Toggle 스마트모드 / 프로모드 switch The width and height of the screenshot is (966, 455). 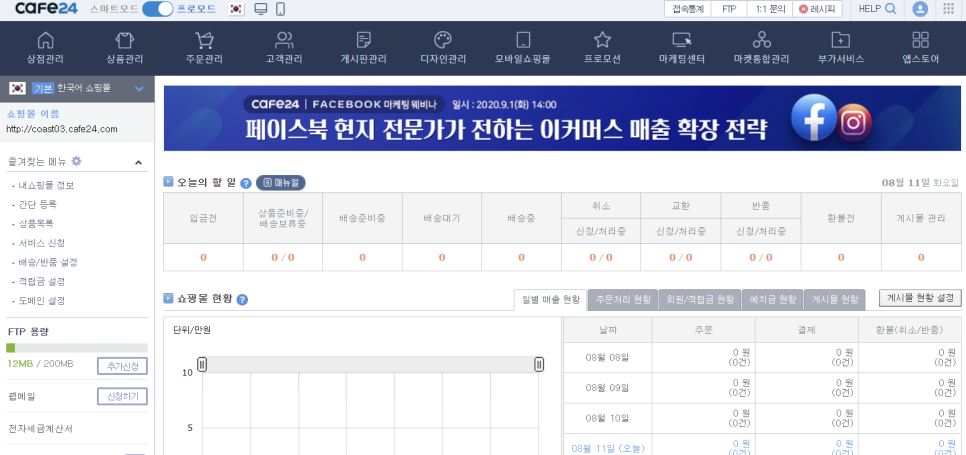pos(158,9)
